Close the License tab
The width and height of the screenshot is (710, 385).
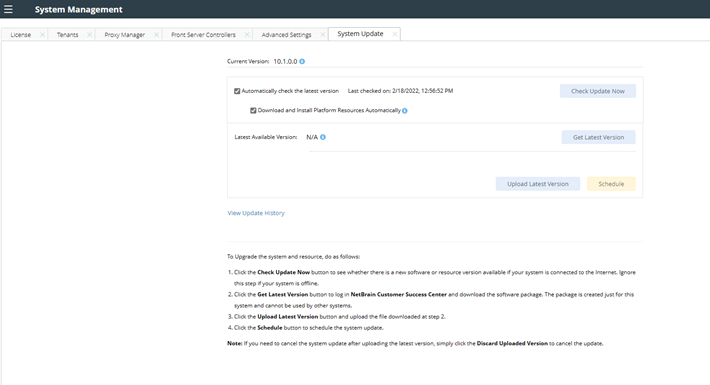(x=42, y=34)
